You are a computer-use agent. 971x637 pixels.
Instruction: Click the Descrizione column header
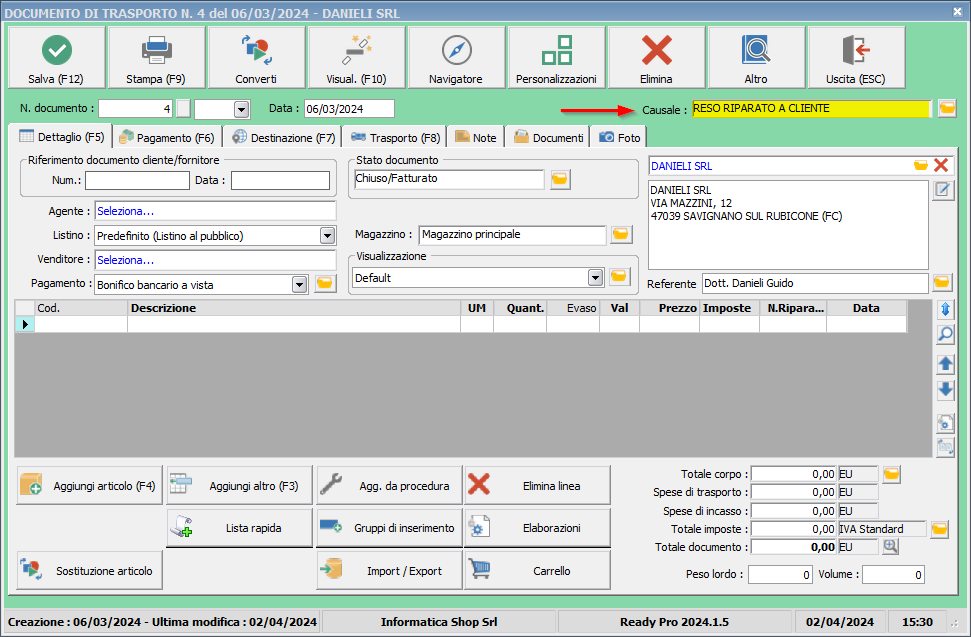click(294, 308)
